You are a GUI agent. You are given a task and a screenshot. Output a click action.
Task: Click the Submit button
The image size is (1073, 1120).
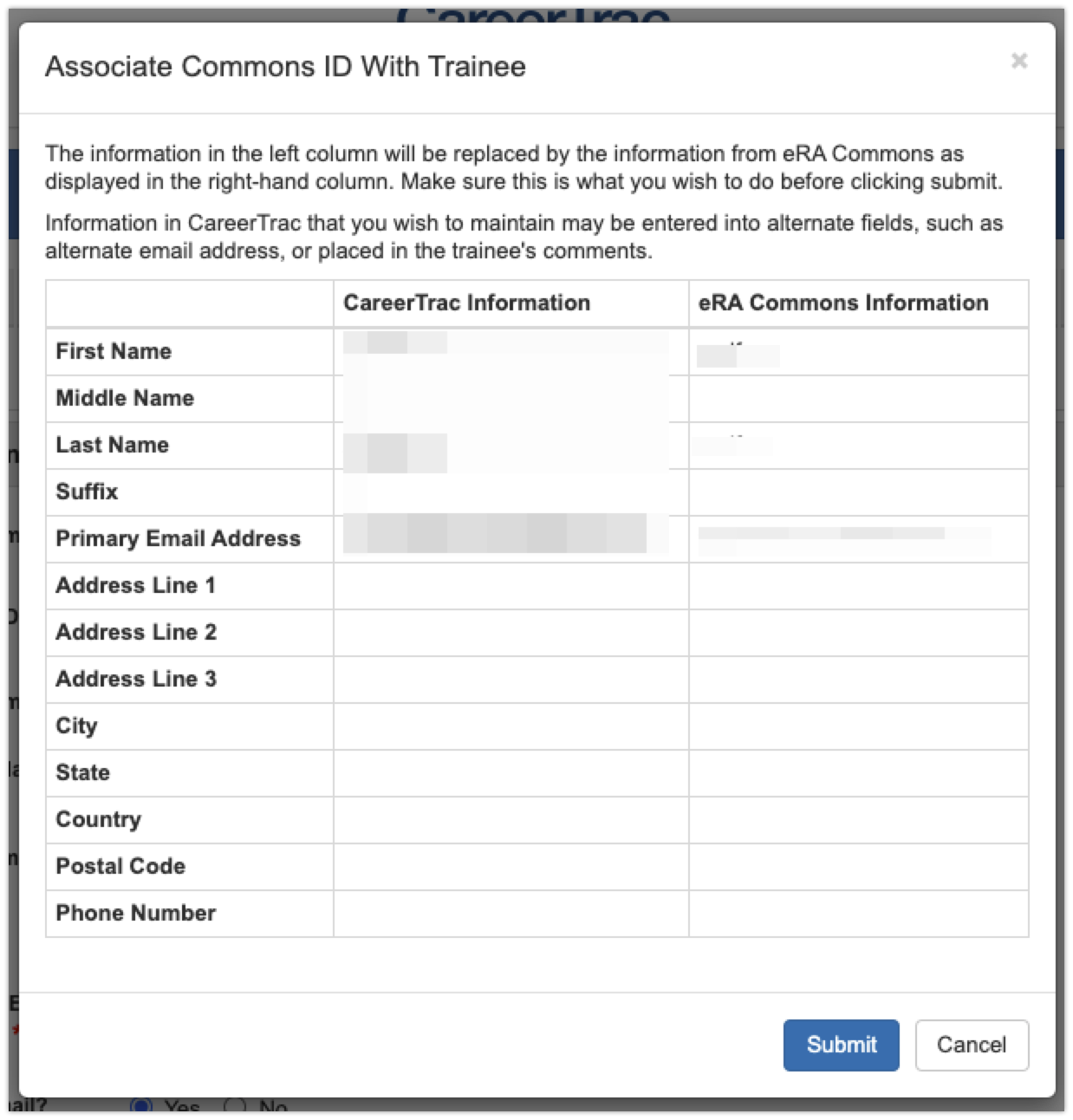coord(841,1045)
